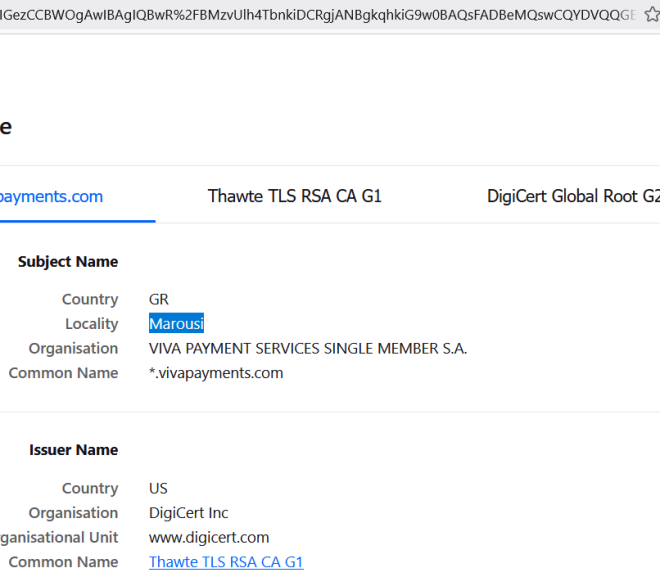Follow the Thawte TLS RSA CA G1 issuer link
This screenshot has height=577, width=660.
(x=226, y=562)
